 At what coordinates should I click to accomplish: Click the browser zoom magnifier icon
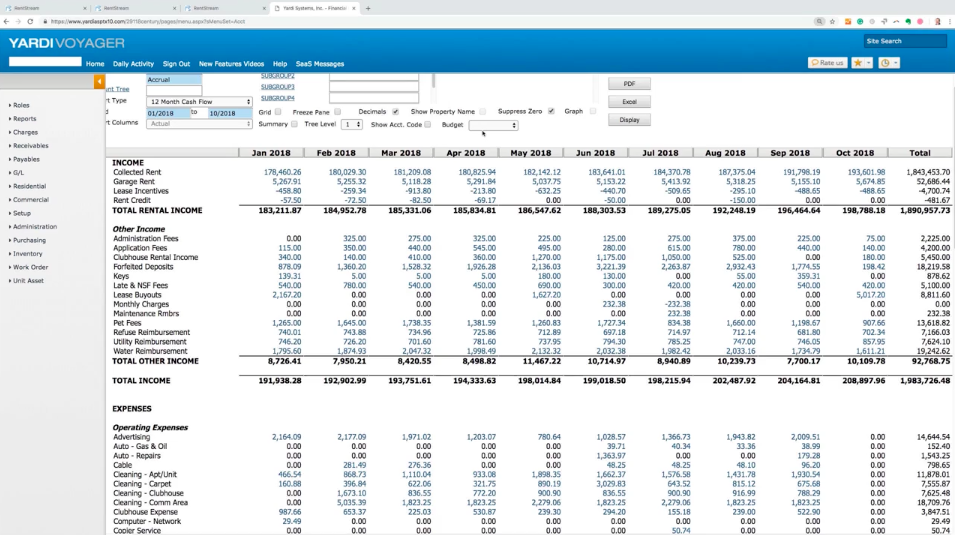point(819,21)
